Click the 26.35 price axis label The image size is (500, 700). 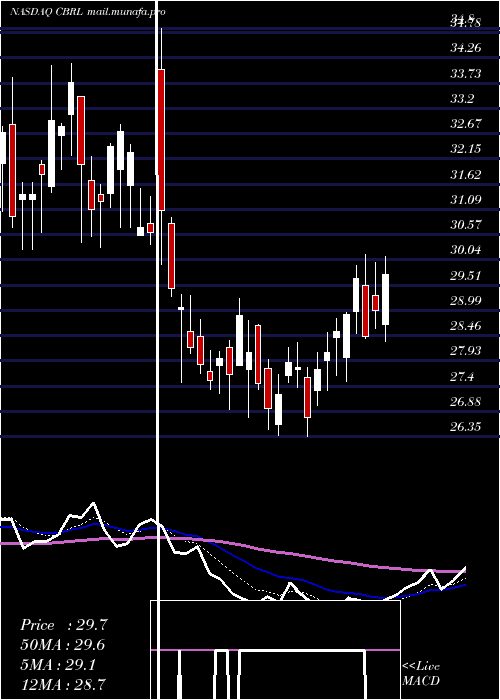(x=466, y=427)
